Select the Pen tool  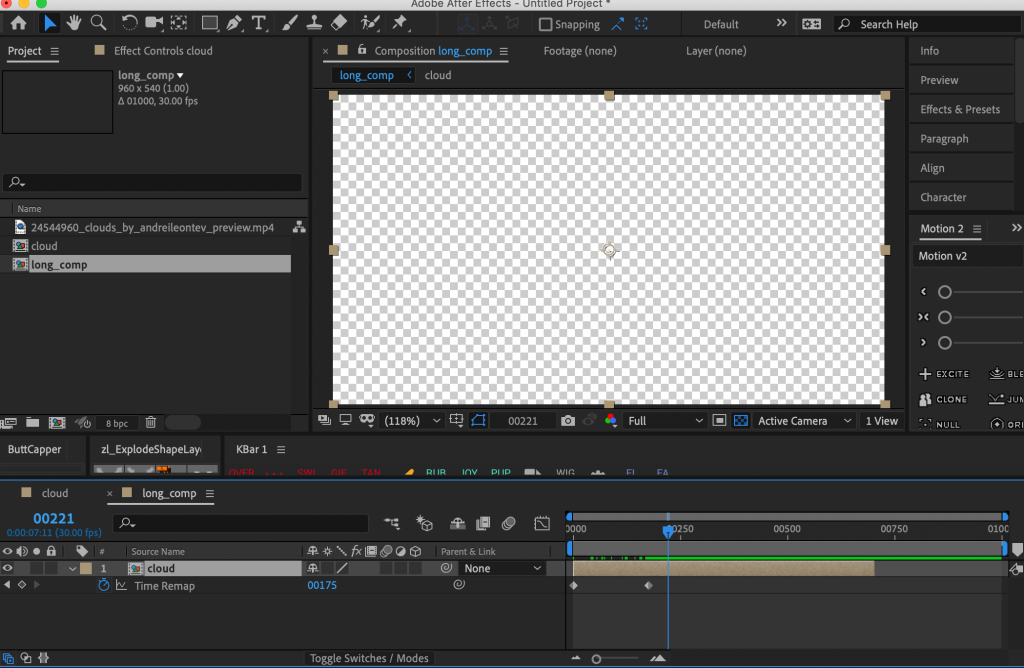click(x=234, y=23)
